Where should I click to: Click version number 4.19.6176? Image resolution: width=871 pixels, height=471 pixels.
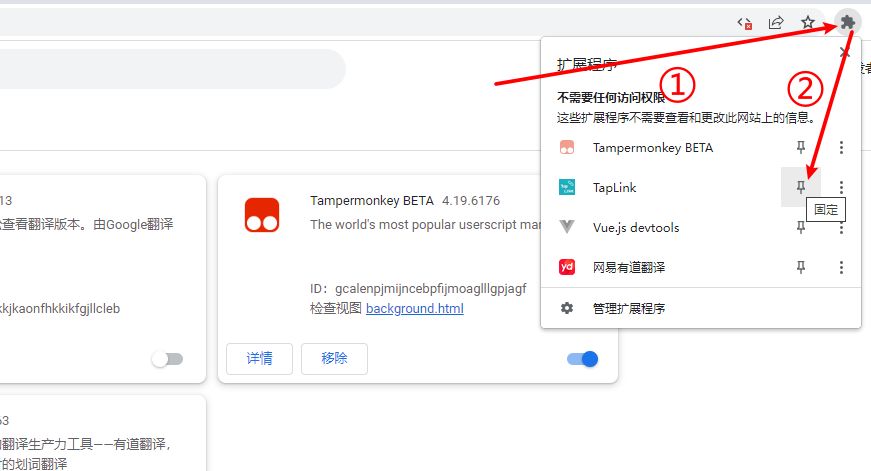coord(471,201)
